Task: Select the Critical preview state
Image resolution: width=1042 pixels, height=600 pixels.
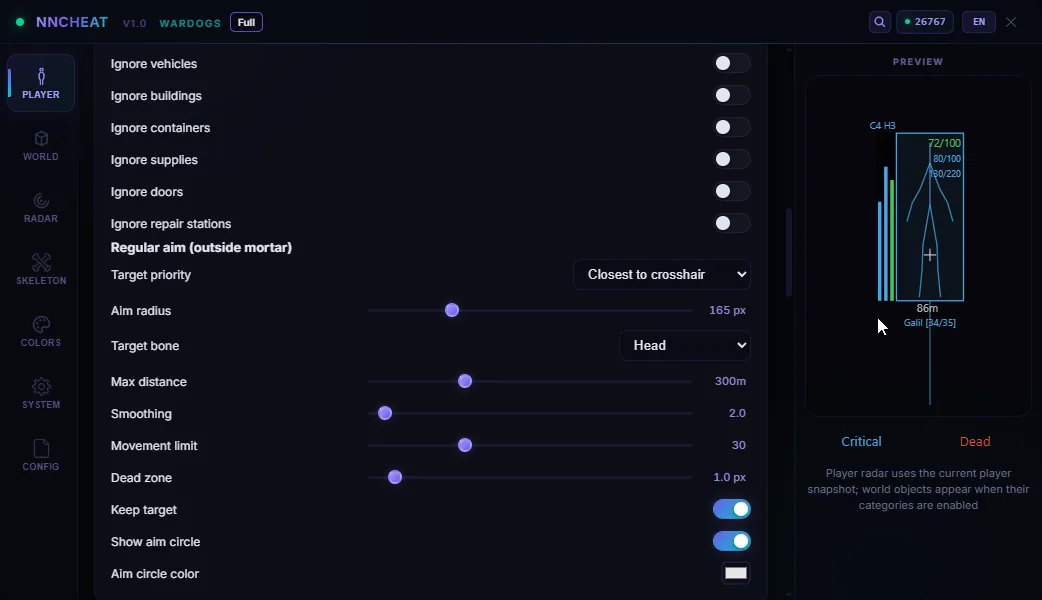Action: (x=861, y=442)
